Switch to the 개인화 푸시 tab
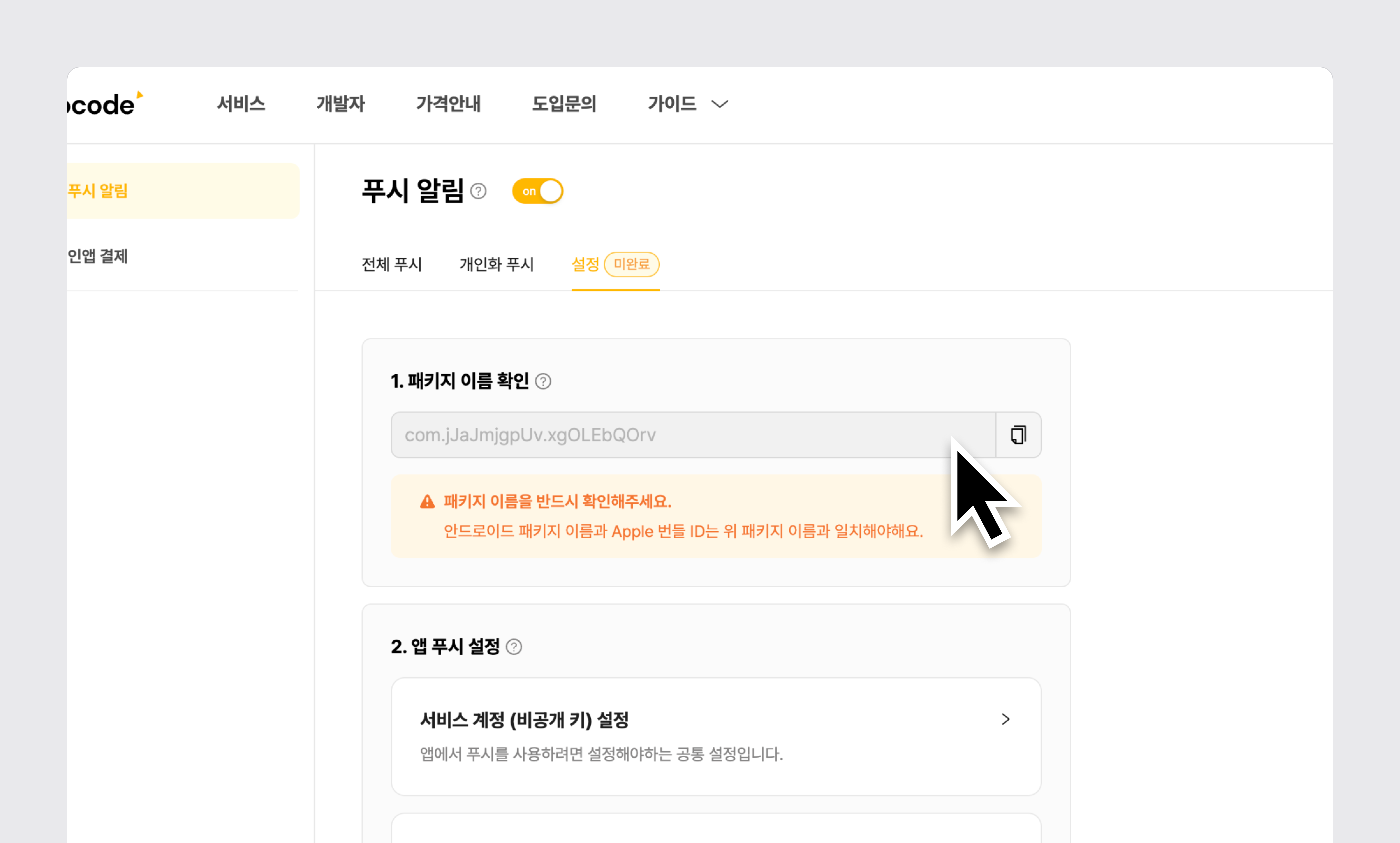This screenshot has width=1400, height=843. pyautogui.click(x=497, y=265)
